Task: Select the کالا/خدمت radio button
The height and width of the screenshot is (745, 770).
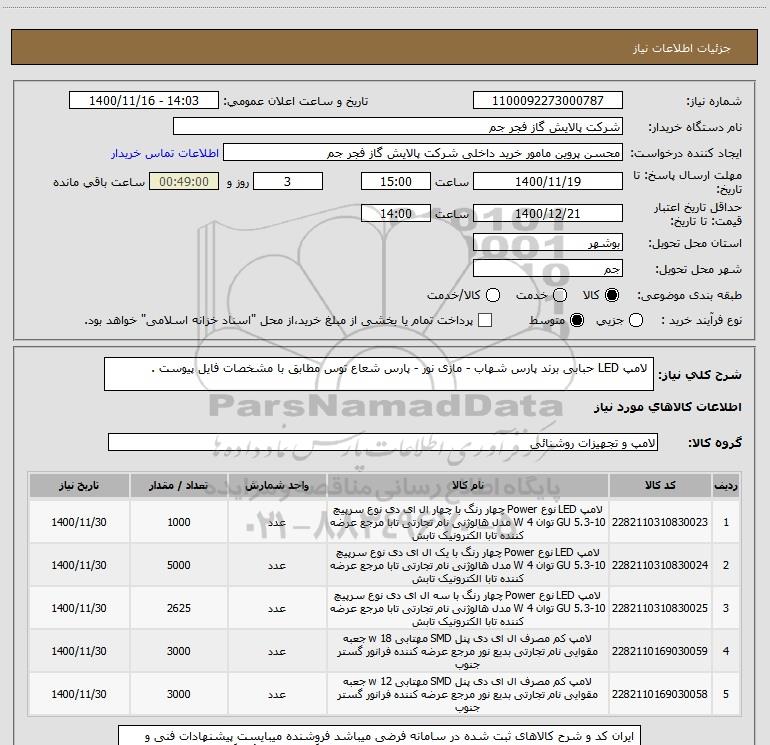Action: 493,295
